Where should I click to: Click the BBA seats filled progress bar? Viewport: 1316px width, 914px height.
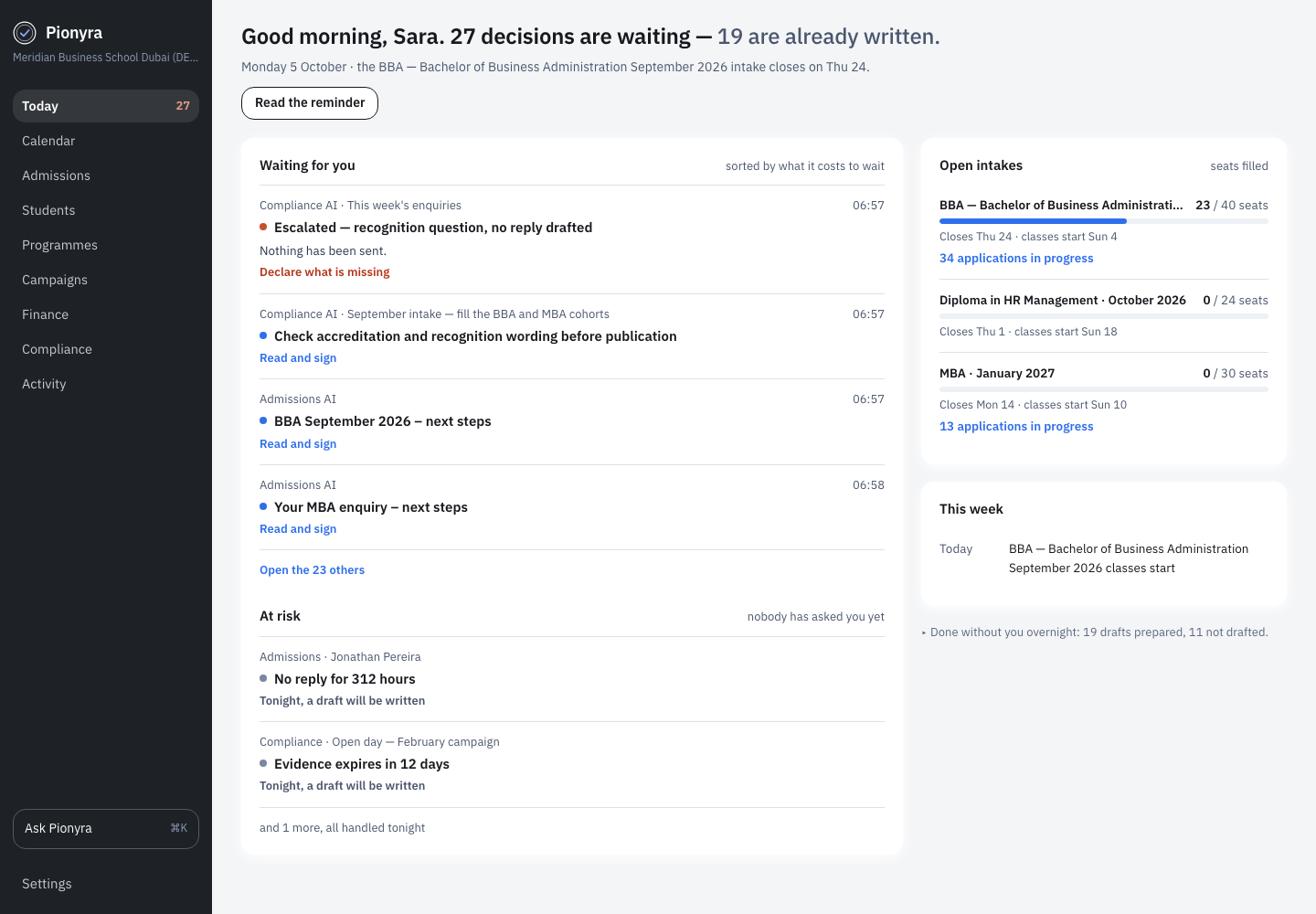click(x=1104, y=221)
